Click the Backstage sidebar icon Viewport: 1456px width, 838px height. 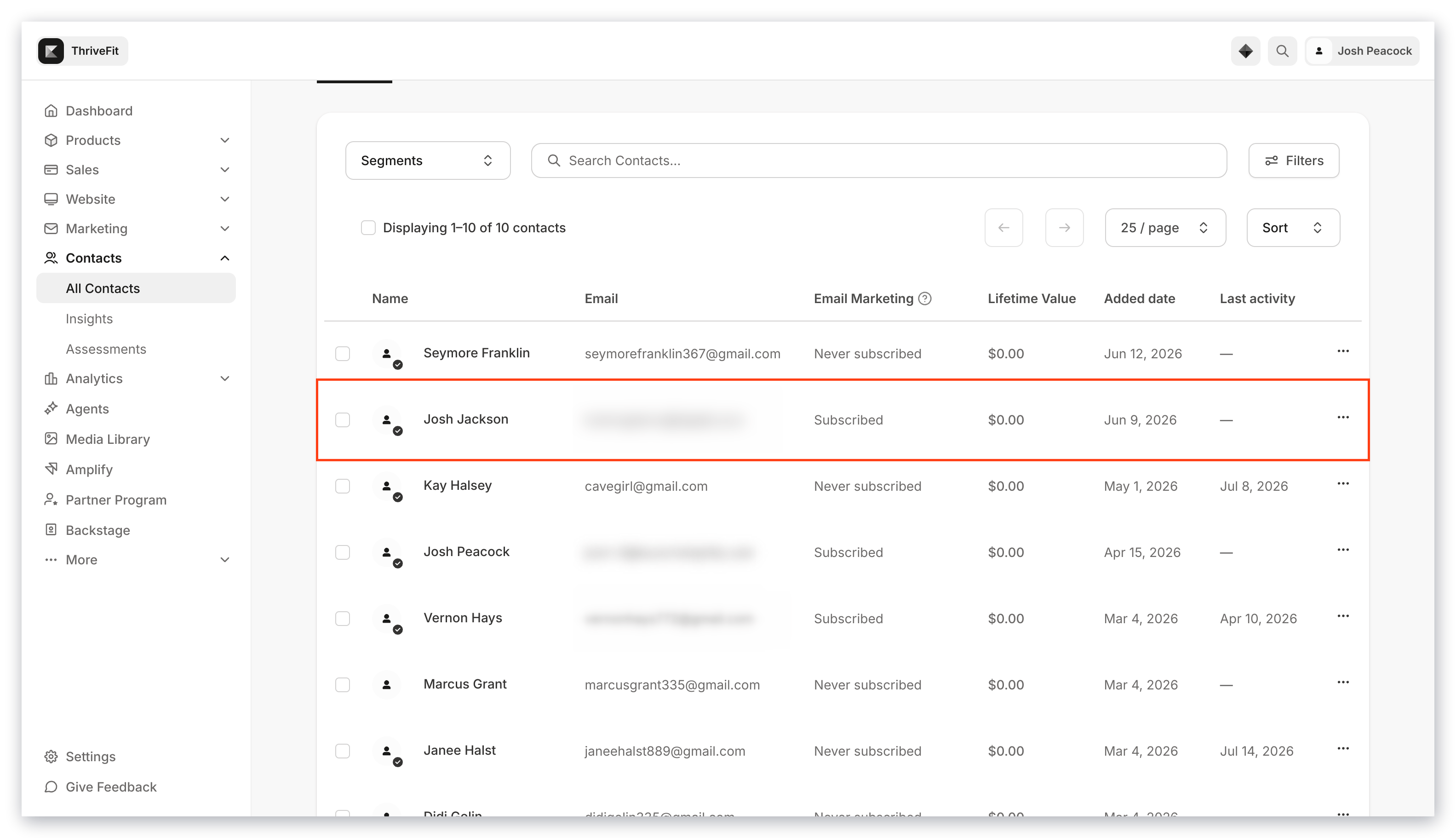pos(51,529)
